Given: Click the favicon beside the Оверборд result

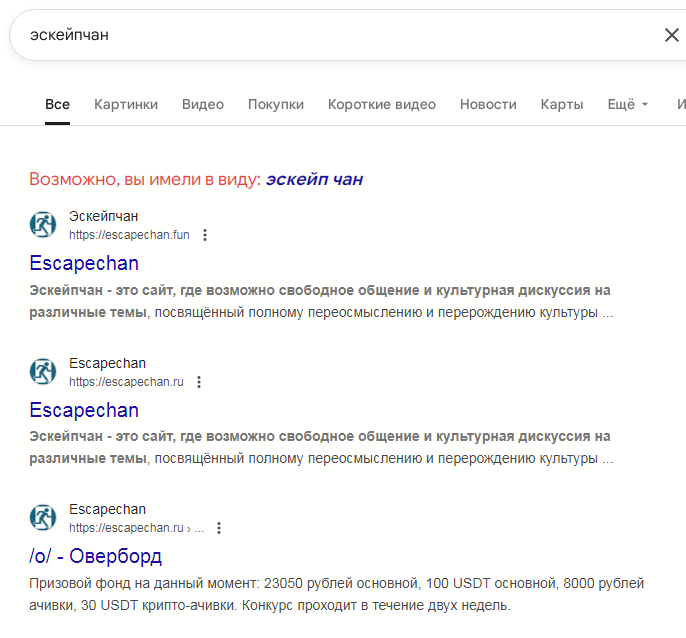Looking at the screenshot, I should [x=43, y=517].
